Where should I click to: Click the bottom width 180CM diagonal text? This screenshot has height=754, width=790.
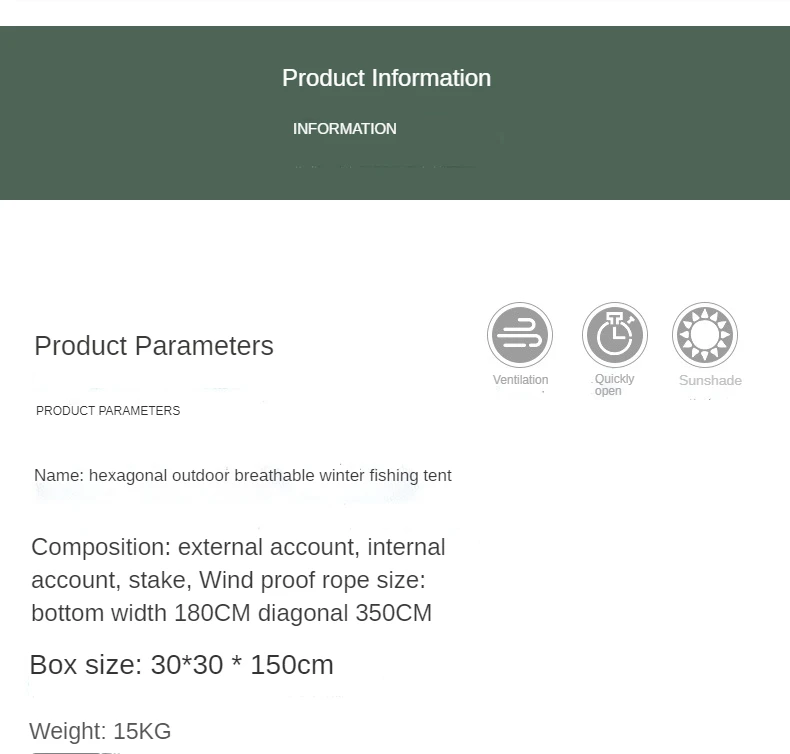pos(189,613)
